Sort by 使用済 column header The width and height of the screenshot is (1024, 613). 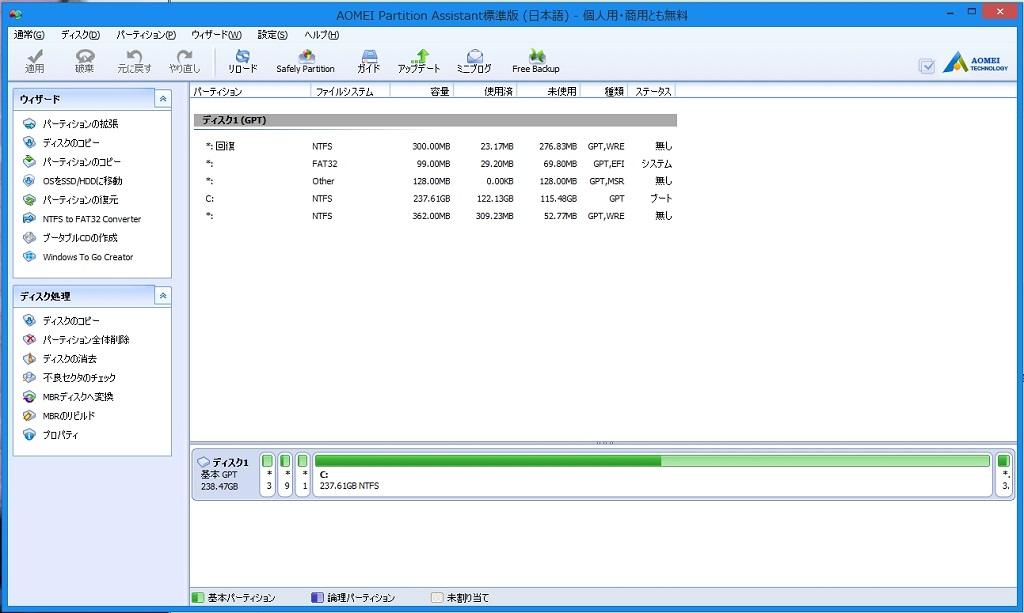coord(485,91)
